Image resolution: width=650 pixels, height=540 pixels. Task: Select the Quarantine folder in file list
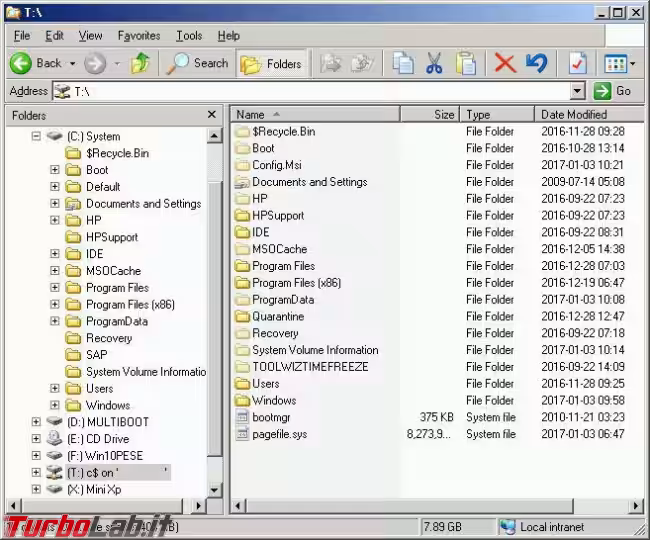(x=278, y=317)
